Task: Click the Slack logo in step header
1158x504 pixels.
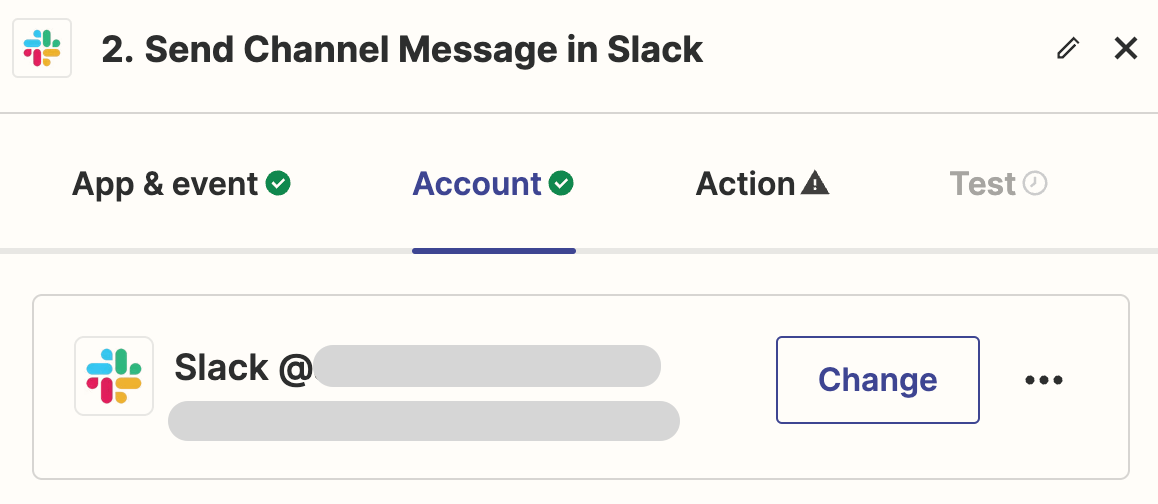Action: 41,48
